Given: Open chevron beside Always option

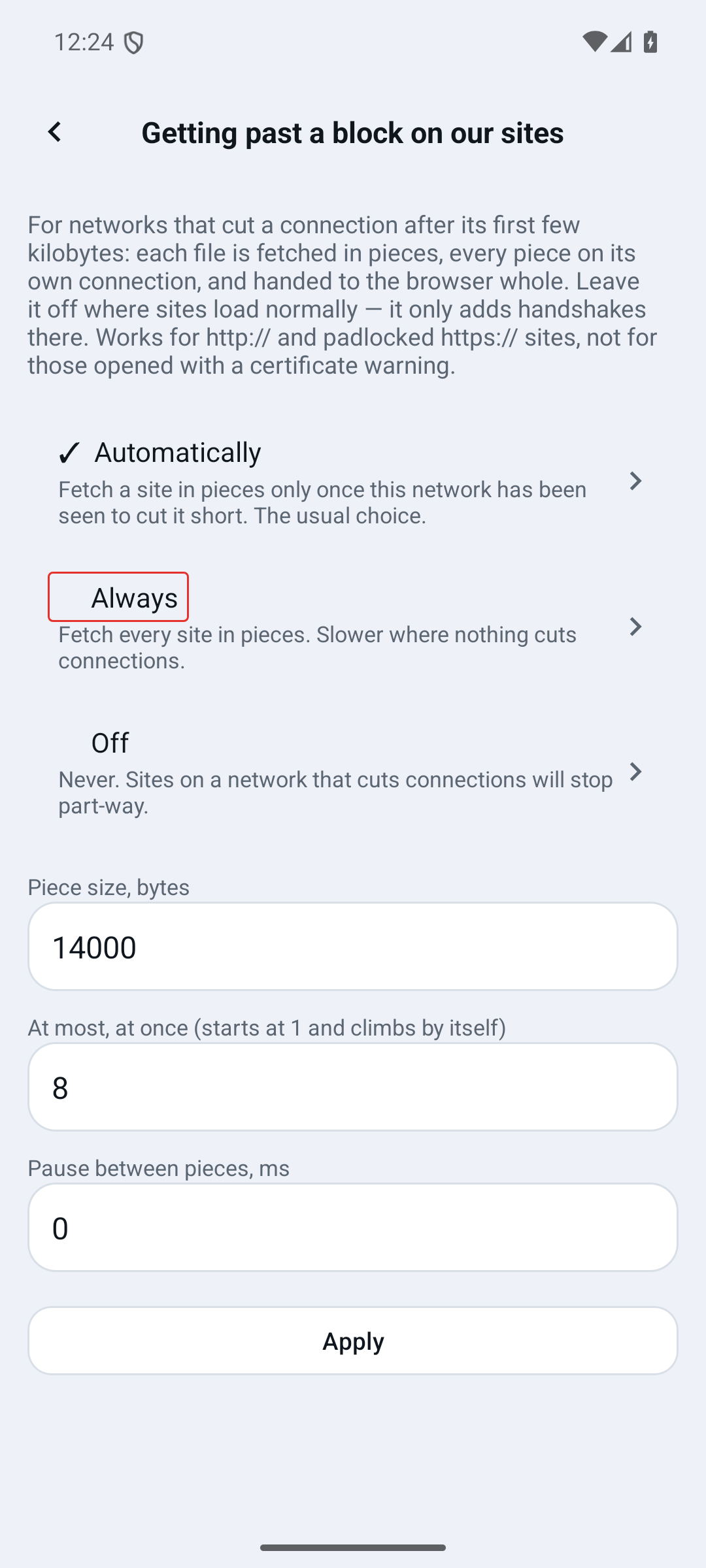Looking at the screenshot, I should [635, 627].
